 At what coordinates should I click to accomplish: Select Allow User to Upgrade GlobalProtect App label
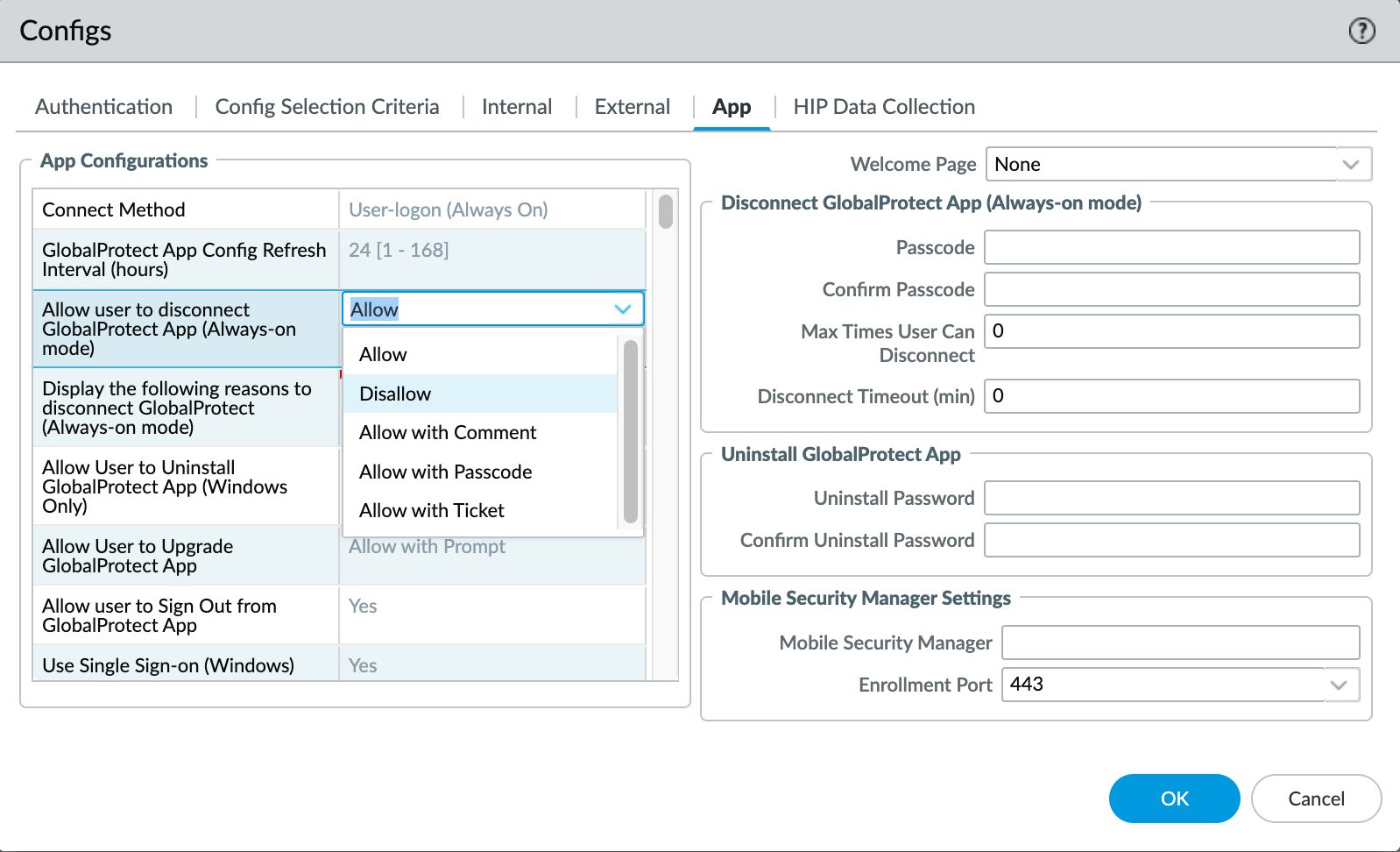coord(138,556)
